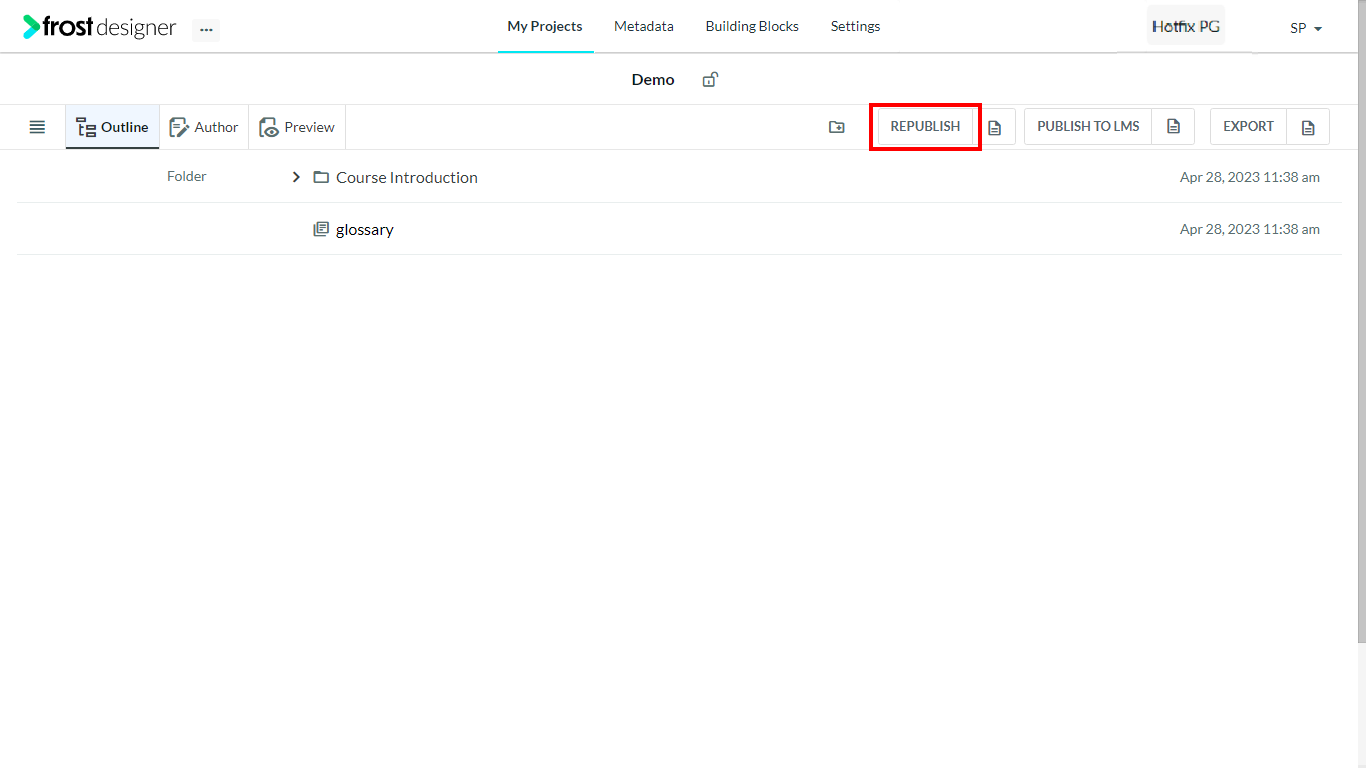1366x768 pixels.
Task: Click the Course Introduction folder icon
Action: coord(321,177)
